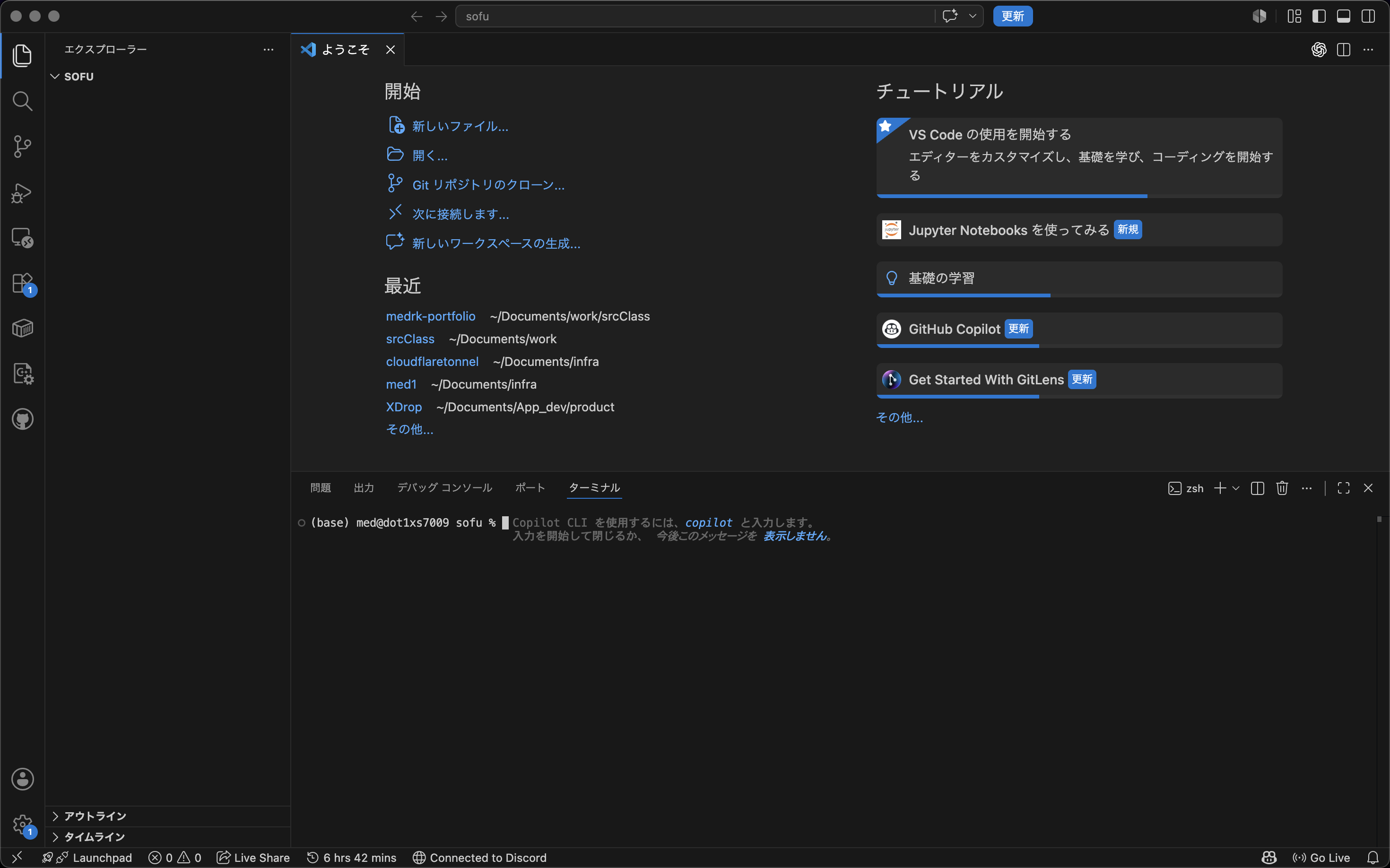
Task: Toggle the bottom panel visibility
Action: [x=1344, y=16]
